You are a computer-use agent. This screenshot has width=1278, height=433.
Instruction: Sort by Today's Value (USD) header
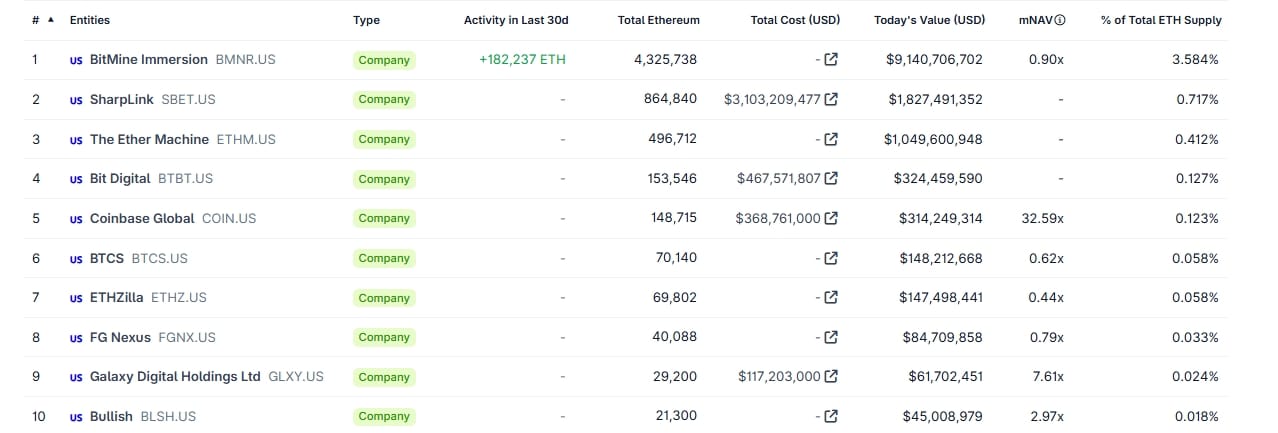pyautogui.click(x=928, y=20)
